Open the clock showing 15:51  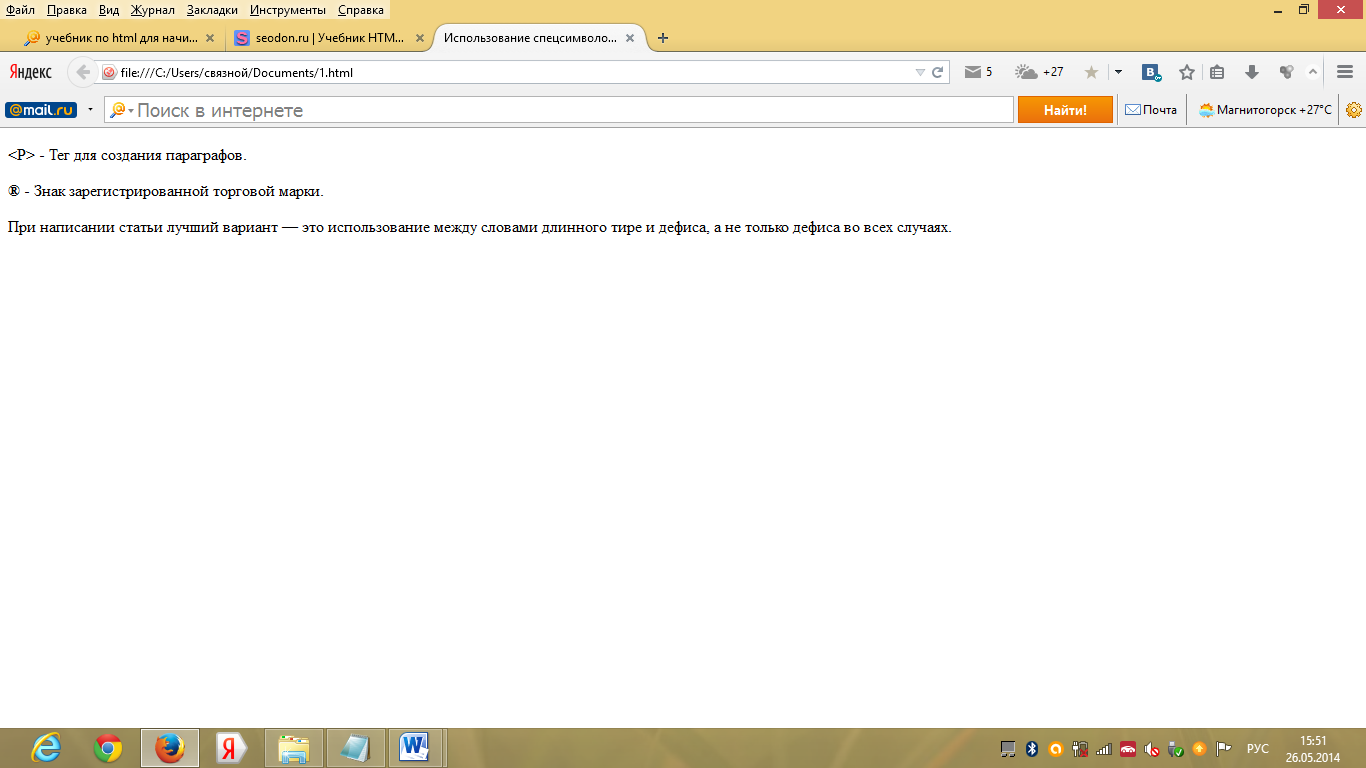point(1314,748)
